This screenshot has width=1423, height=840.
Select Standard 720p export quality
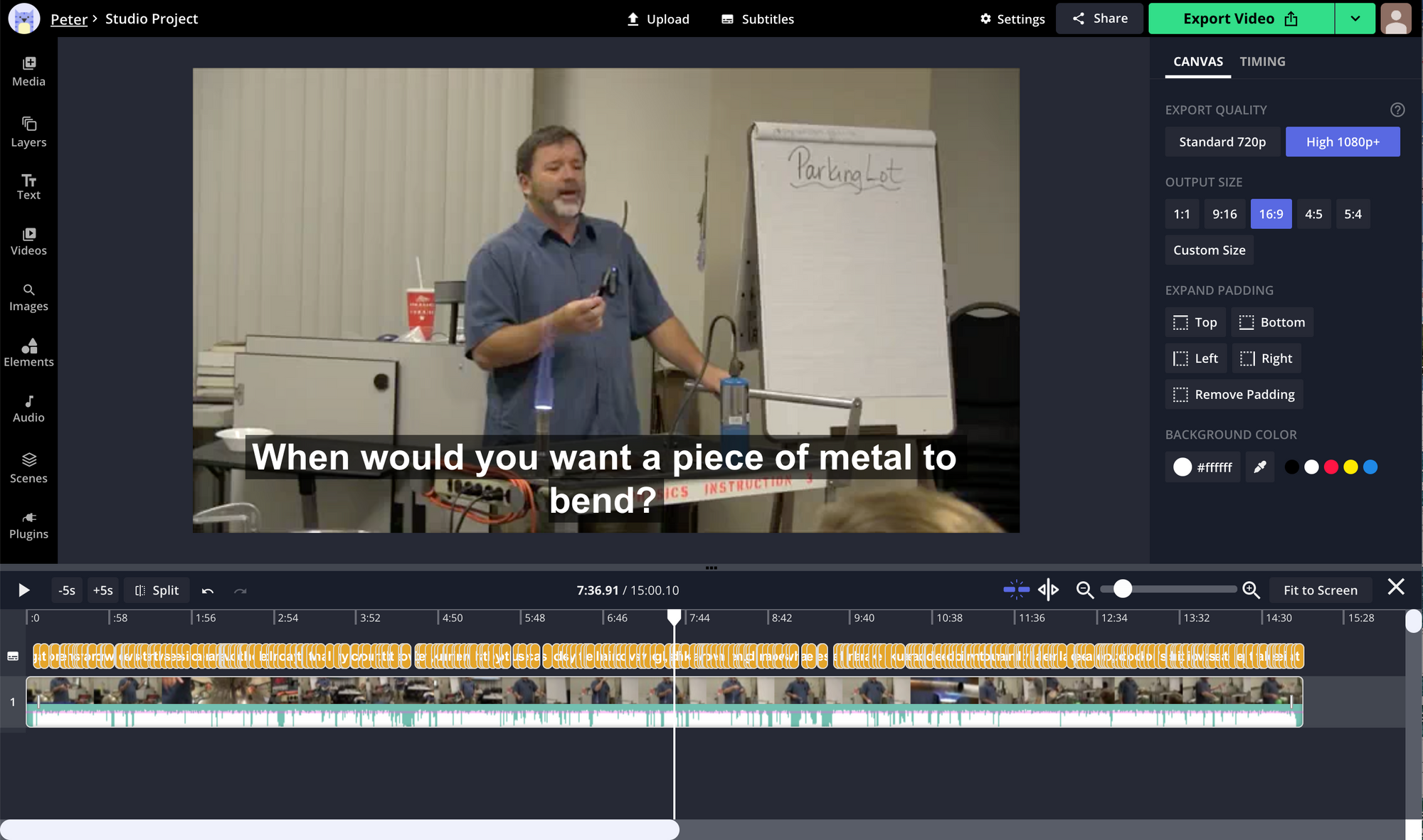[1222, 142]
